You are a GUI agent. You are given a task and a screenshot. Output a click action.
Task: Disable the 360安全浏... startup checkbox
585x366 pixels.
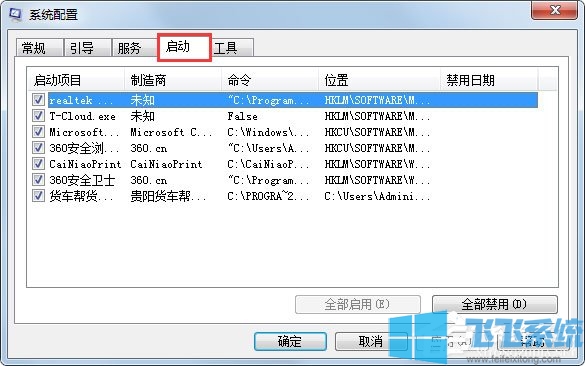[38, 148]
